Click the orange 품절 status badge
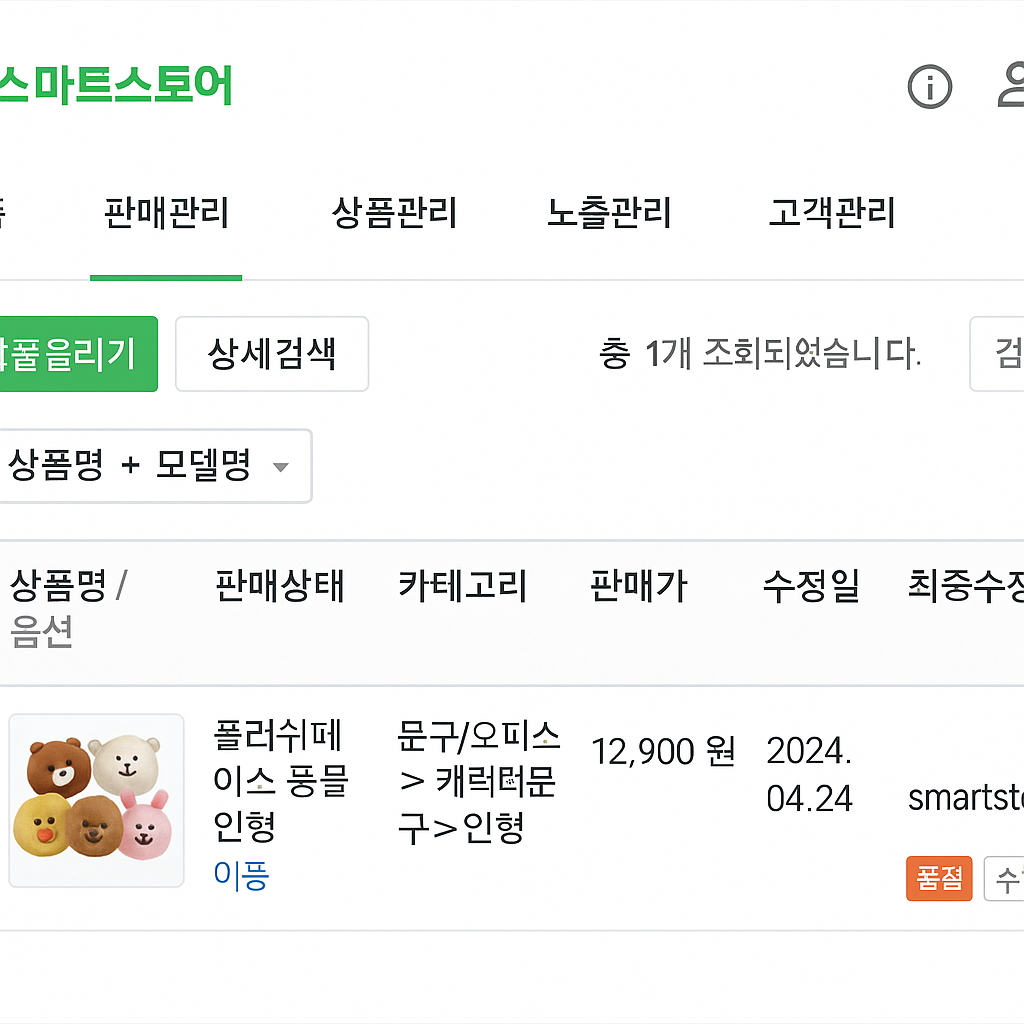 pyautogui.click(x=938, y=880)
